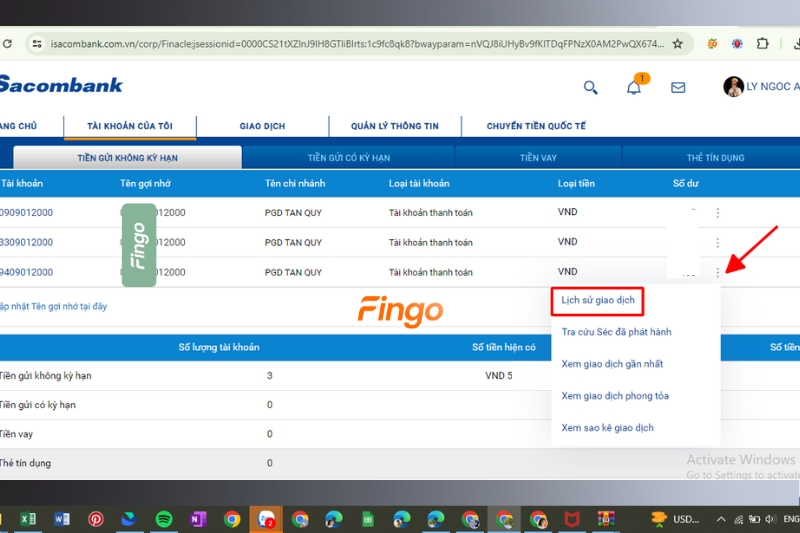Switch to TIỀN VAY tab
Image resolution: width=800 pixels, height=533 pixels.
(538, 158)
